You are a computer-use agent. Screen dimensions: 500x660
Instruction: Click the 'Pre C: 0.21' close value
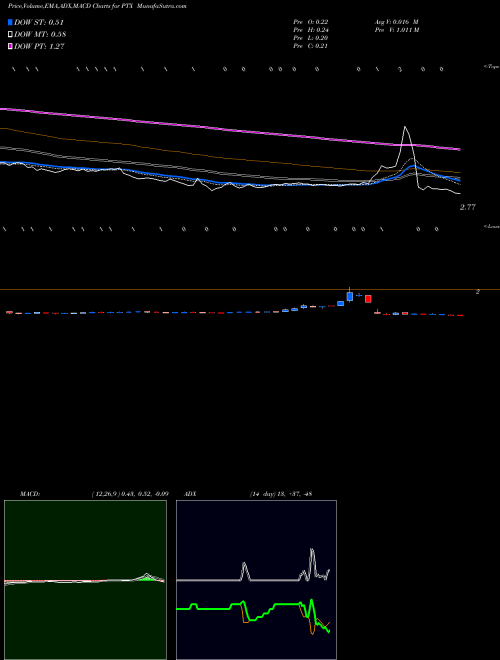311,46
